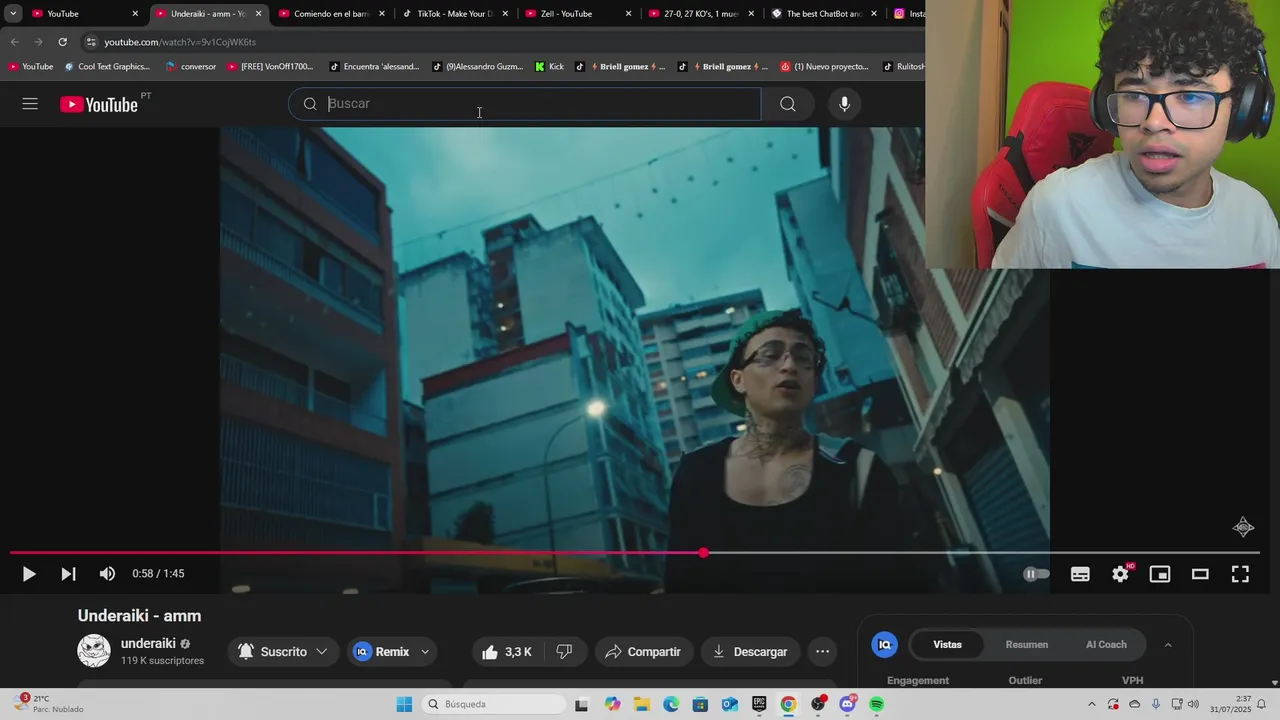Screen dimensions: 1280x720
Task: Open the Kick bookmark
Action: tap(550, 67)
